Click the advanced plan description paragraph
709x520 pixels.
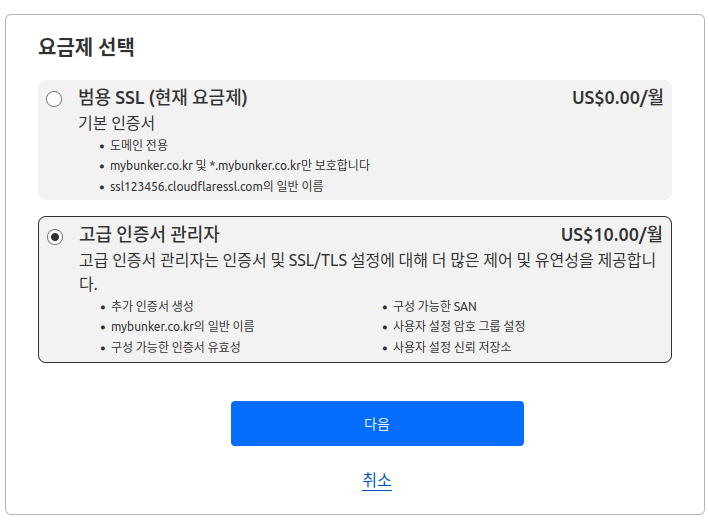[367, 261]
